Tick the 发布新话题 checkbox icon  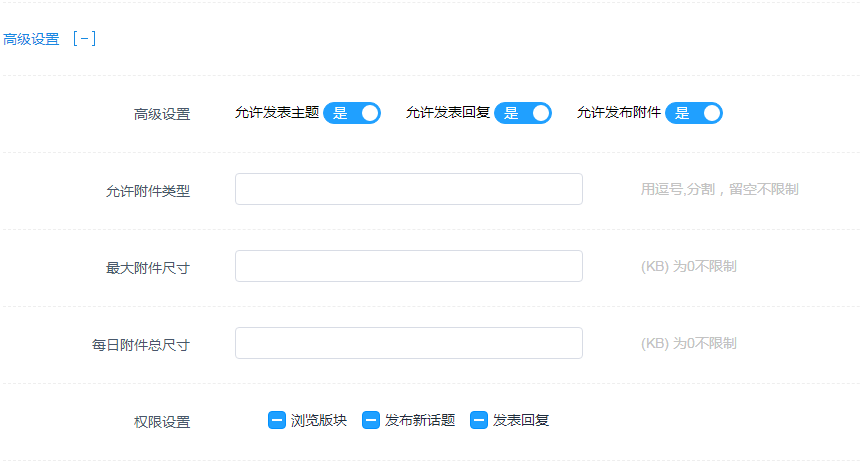[x=371, y=420]
